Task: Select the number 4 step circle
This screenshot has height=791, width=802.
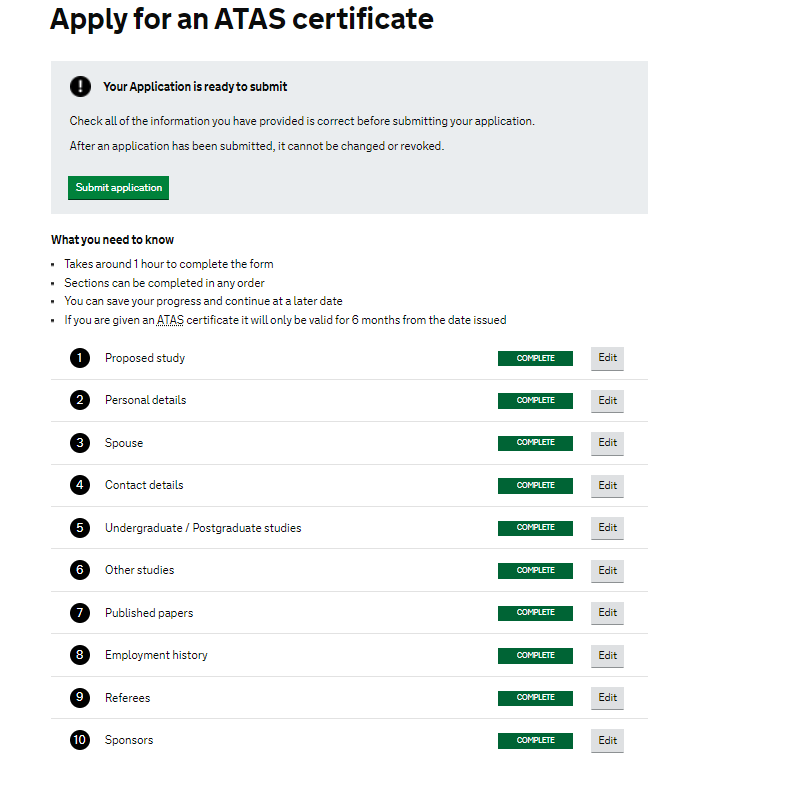Action: 80,485
